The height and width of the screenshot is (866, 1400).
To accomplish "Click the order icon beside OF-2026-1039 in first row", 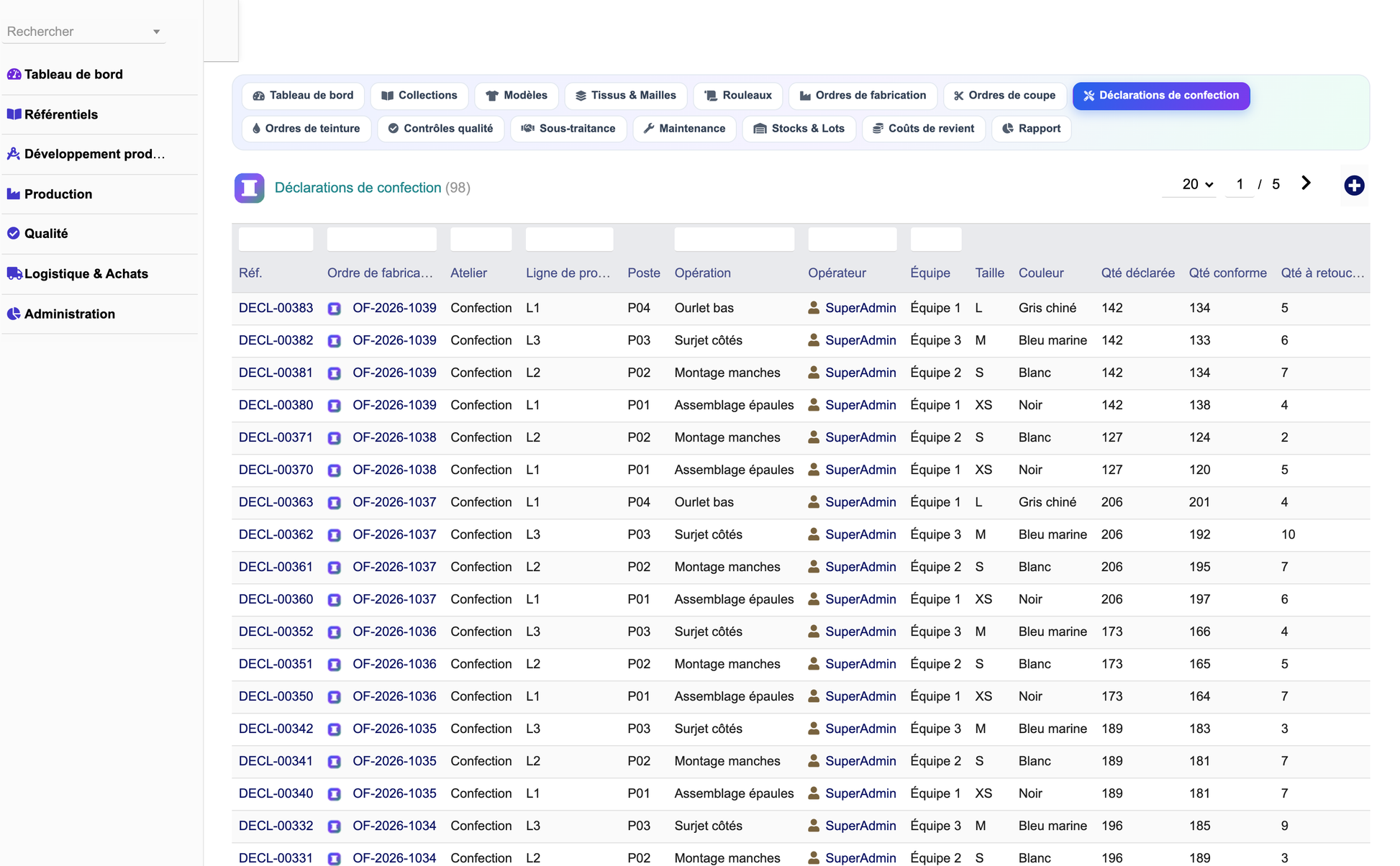I will [335, 309].
